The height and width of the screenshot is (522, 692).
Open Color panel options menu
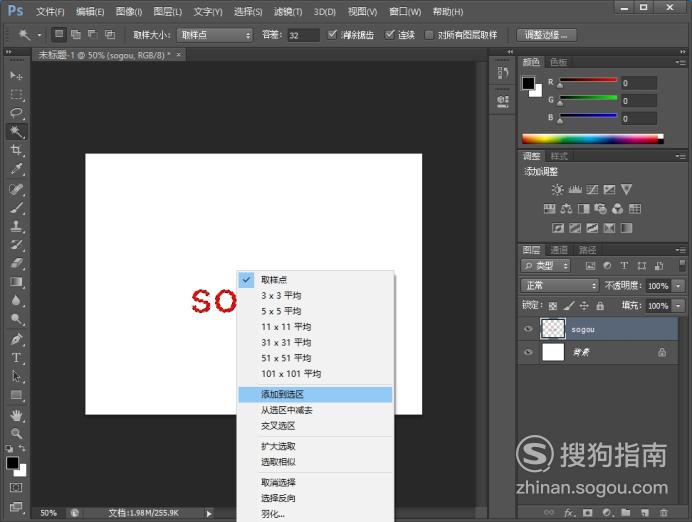680,62
